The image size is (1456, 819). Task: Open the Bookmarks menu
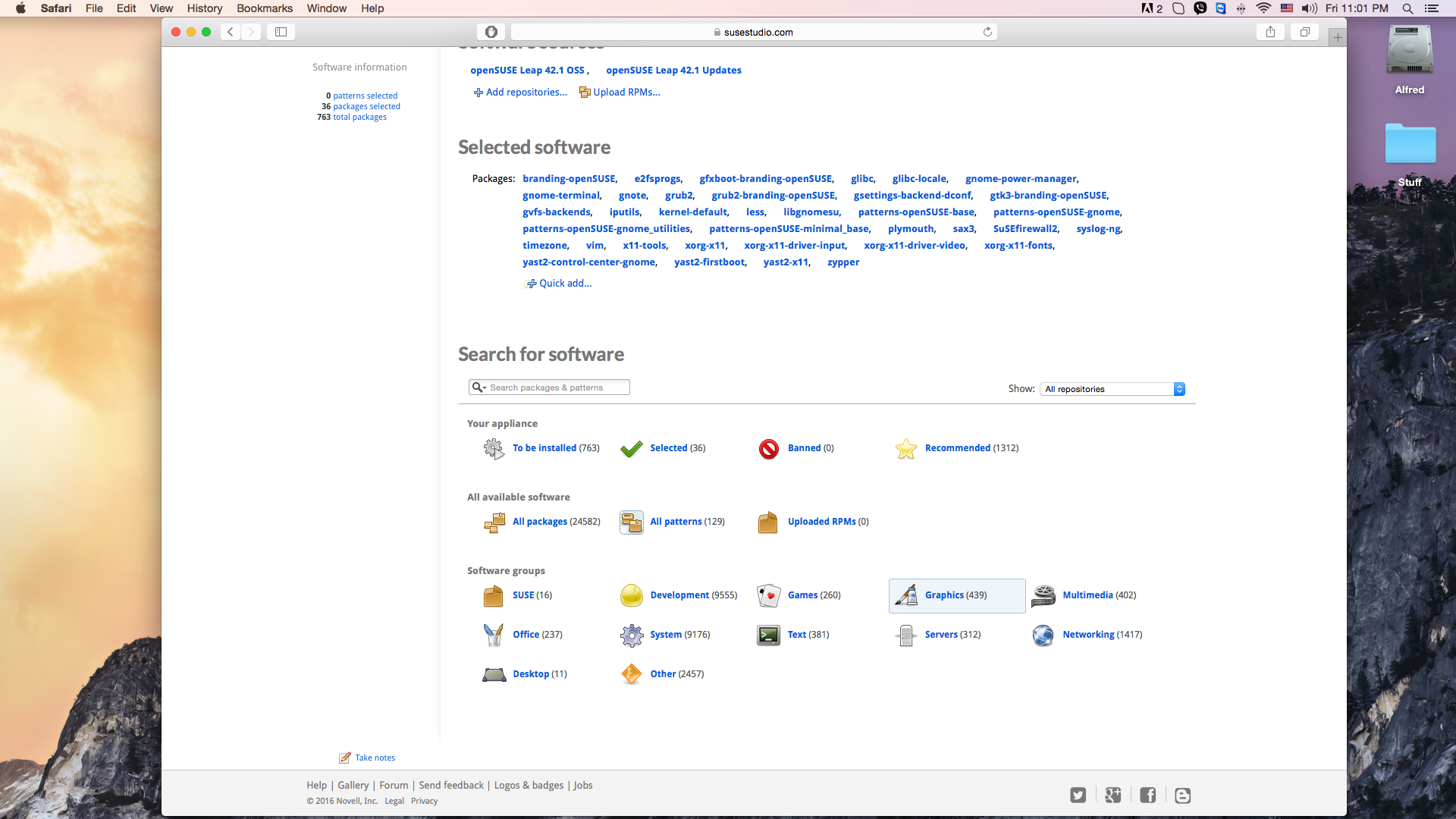(x=264, y=8)
